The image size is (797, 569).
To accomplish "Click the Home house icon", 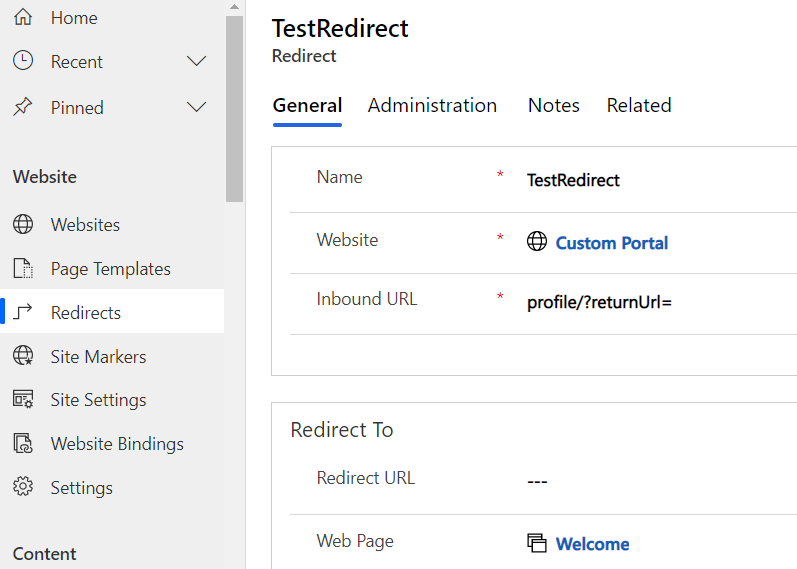I will click(23, 17).
